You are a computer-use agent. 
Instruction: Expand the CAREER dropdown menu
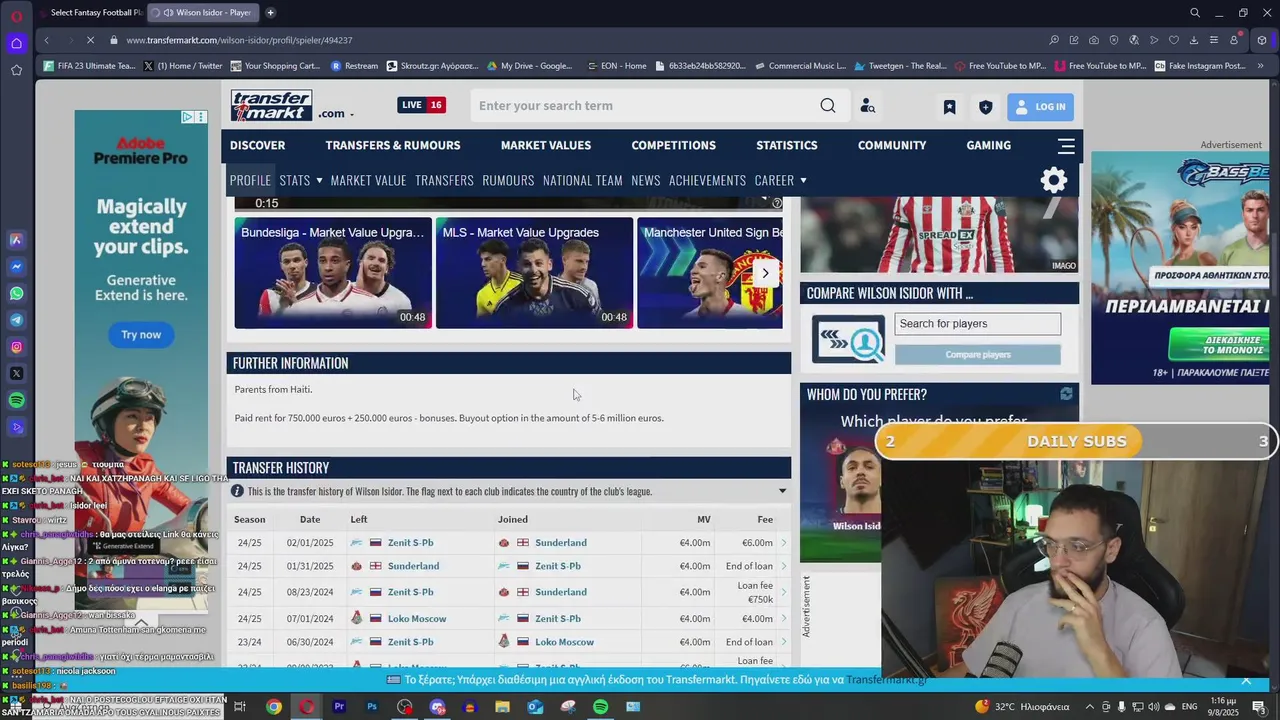[x=781, y=180]
